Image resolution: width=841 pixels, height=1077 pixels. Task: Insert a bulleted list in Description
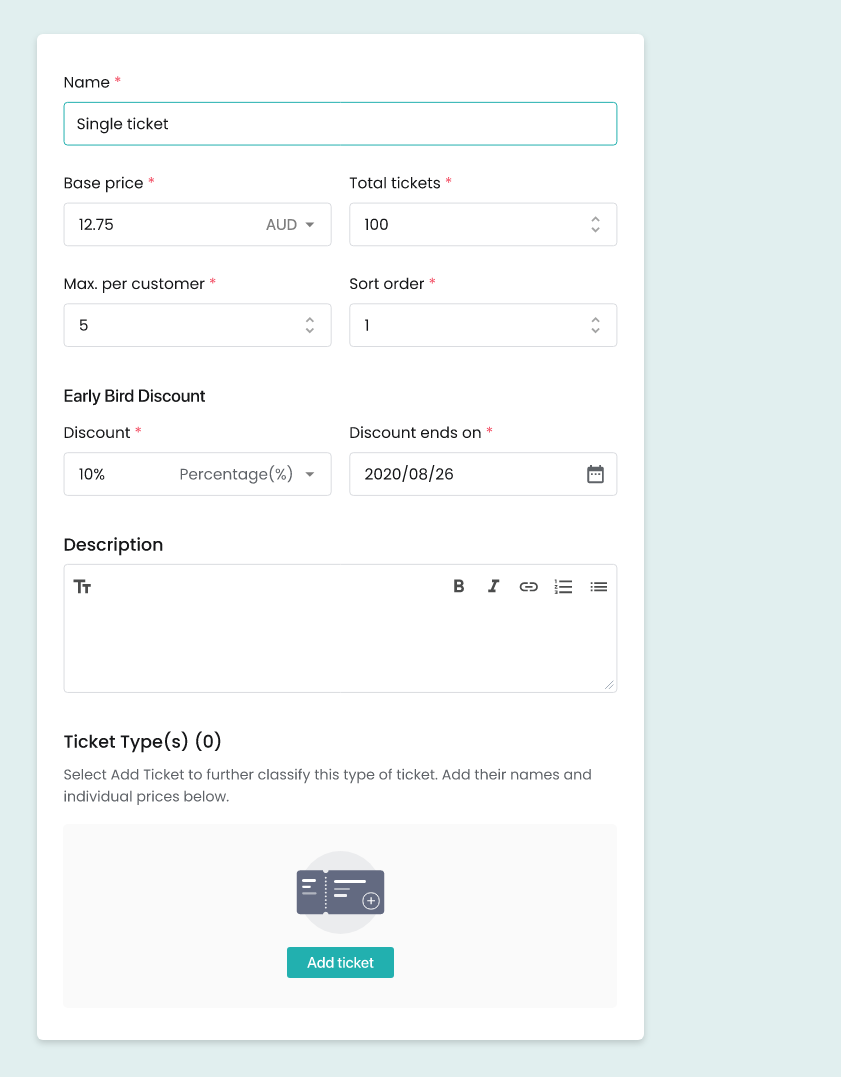[x=598, y=587]
